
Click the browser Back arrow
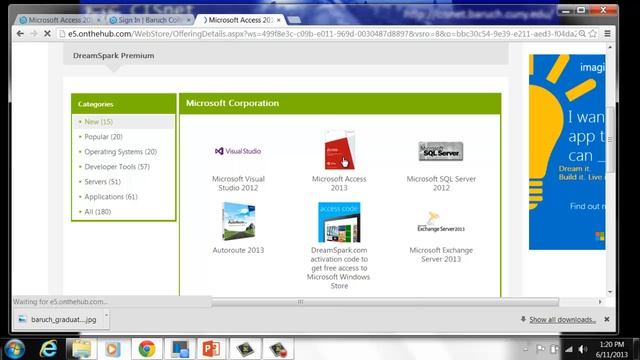[20, 34]
